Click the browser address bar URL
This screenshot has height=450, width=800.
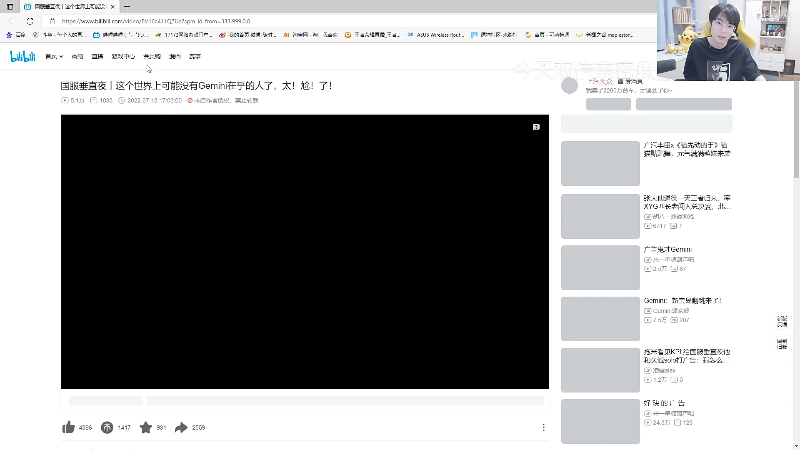156,21
